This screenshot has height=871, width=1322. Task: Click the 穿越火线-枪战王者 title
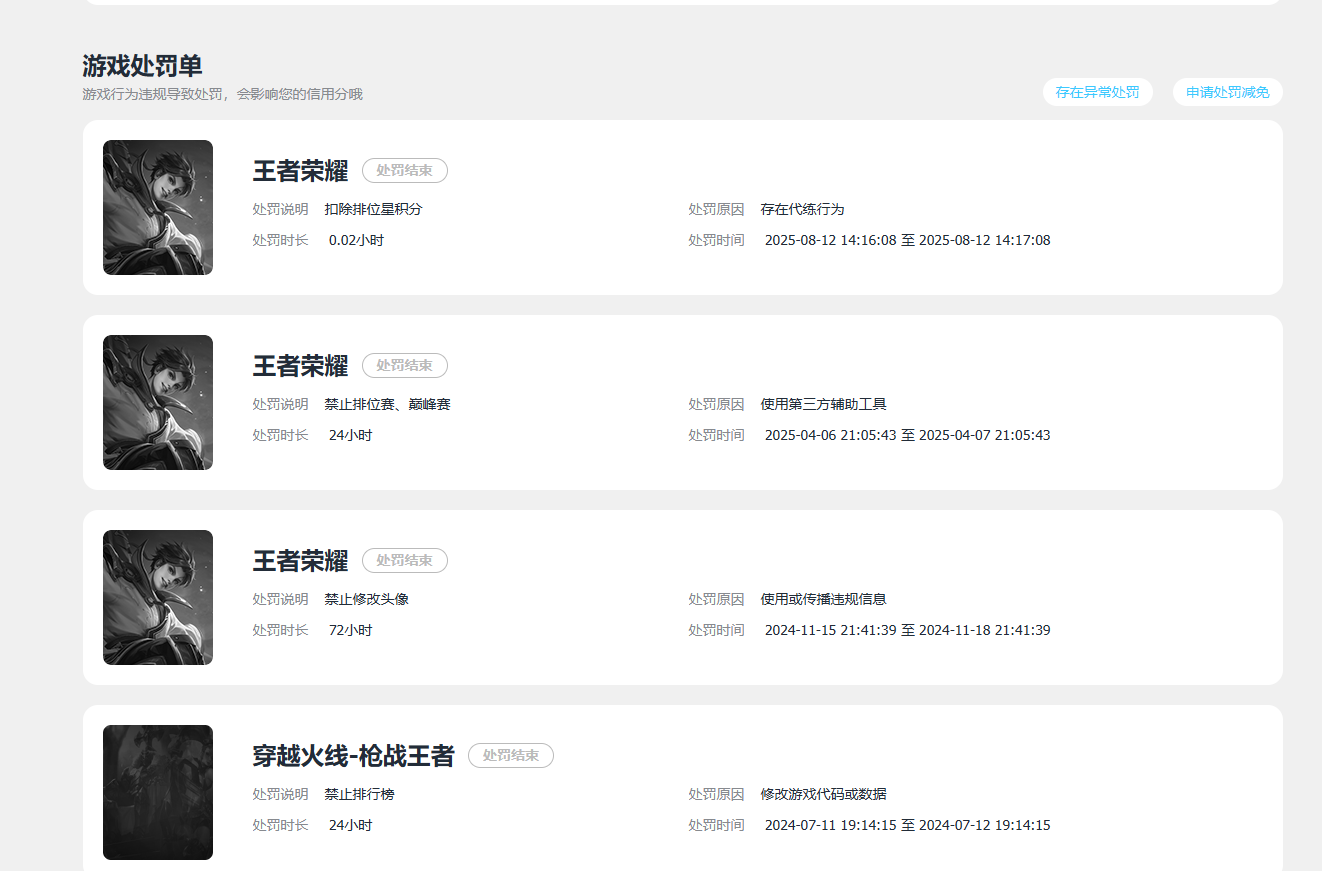pyautogui.click(x=353, y=756)
